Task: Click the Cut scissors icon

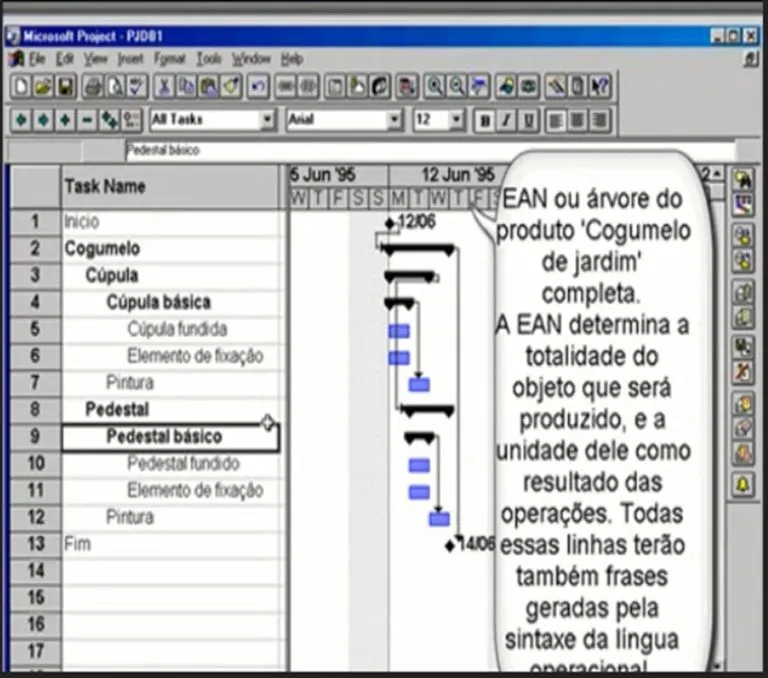Action: [163, 87]
